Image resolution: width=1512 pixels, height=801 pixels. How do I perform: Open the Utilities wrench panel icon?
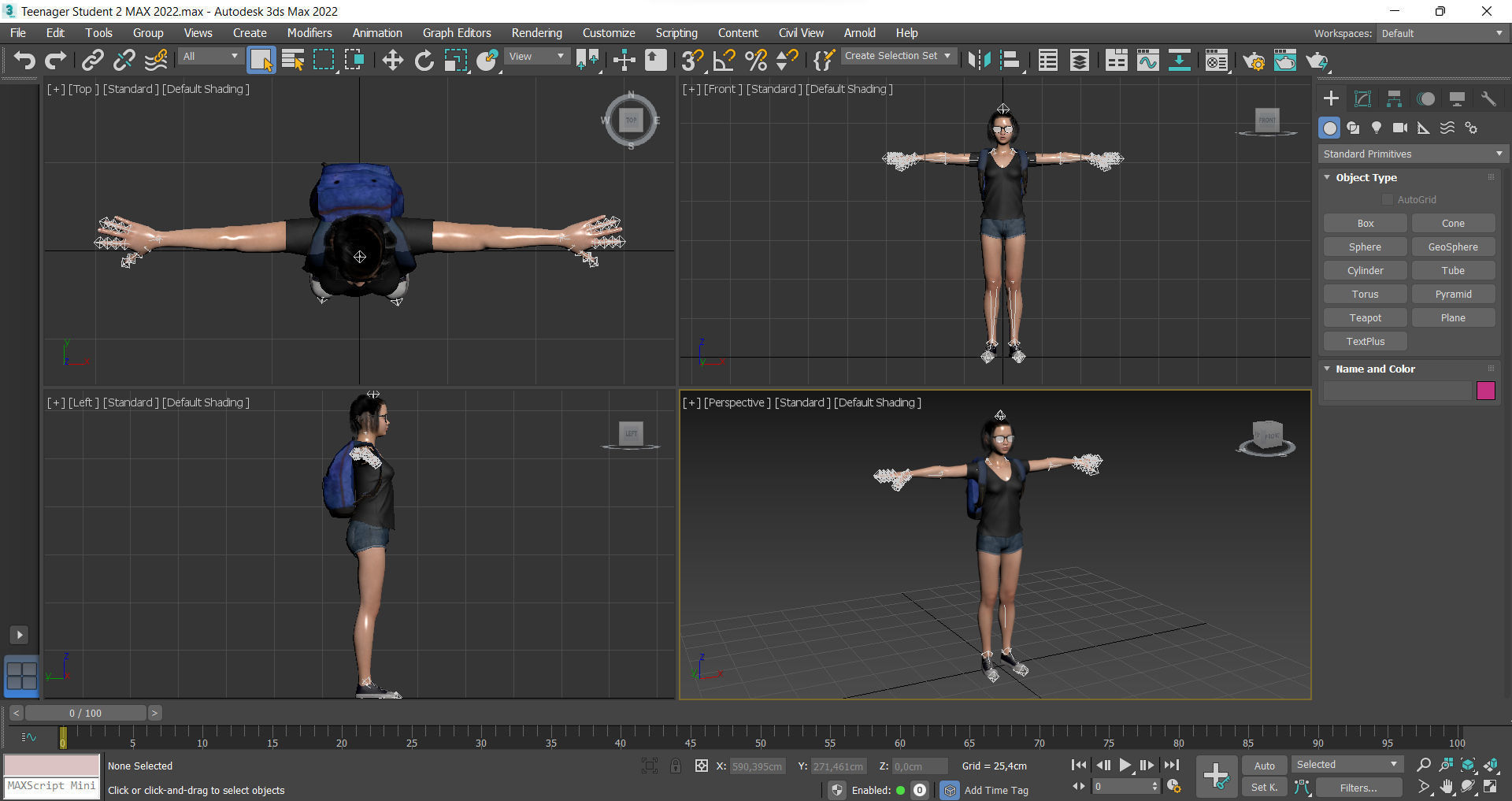point(1488,98)
